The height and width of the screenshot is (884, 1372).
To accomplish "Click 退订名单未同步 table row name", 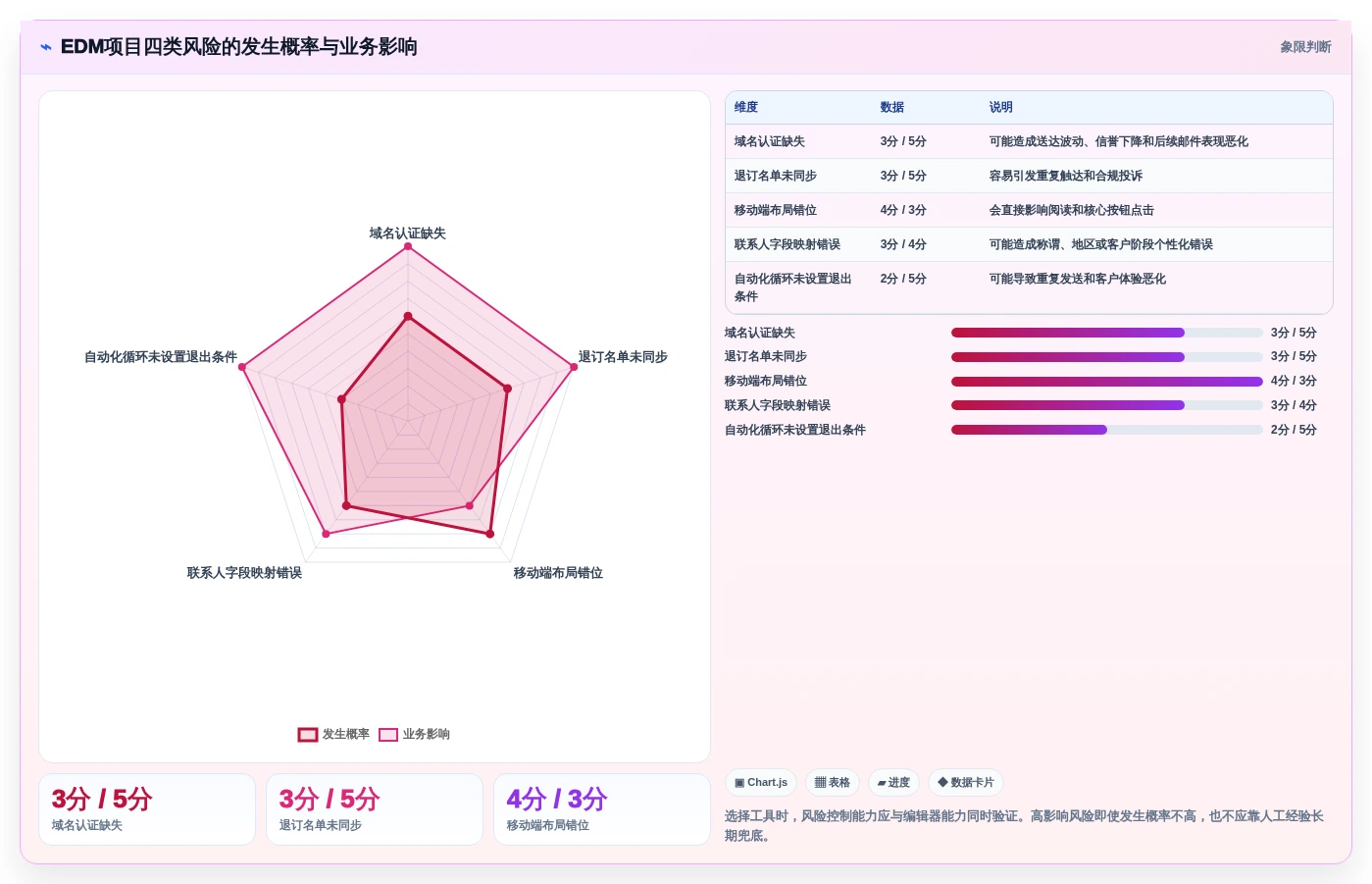I will (x=776, y=177).
